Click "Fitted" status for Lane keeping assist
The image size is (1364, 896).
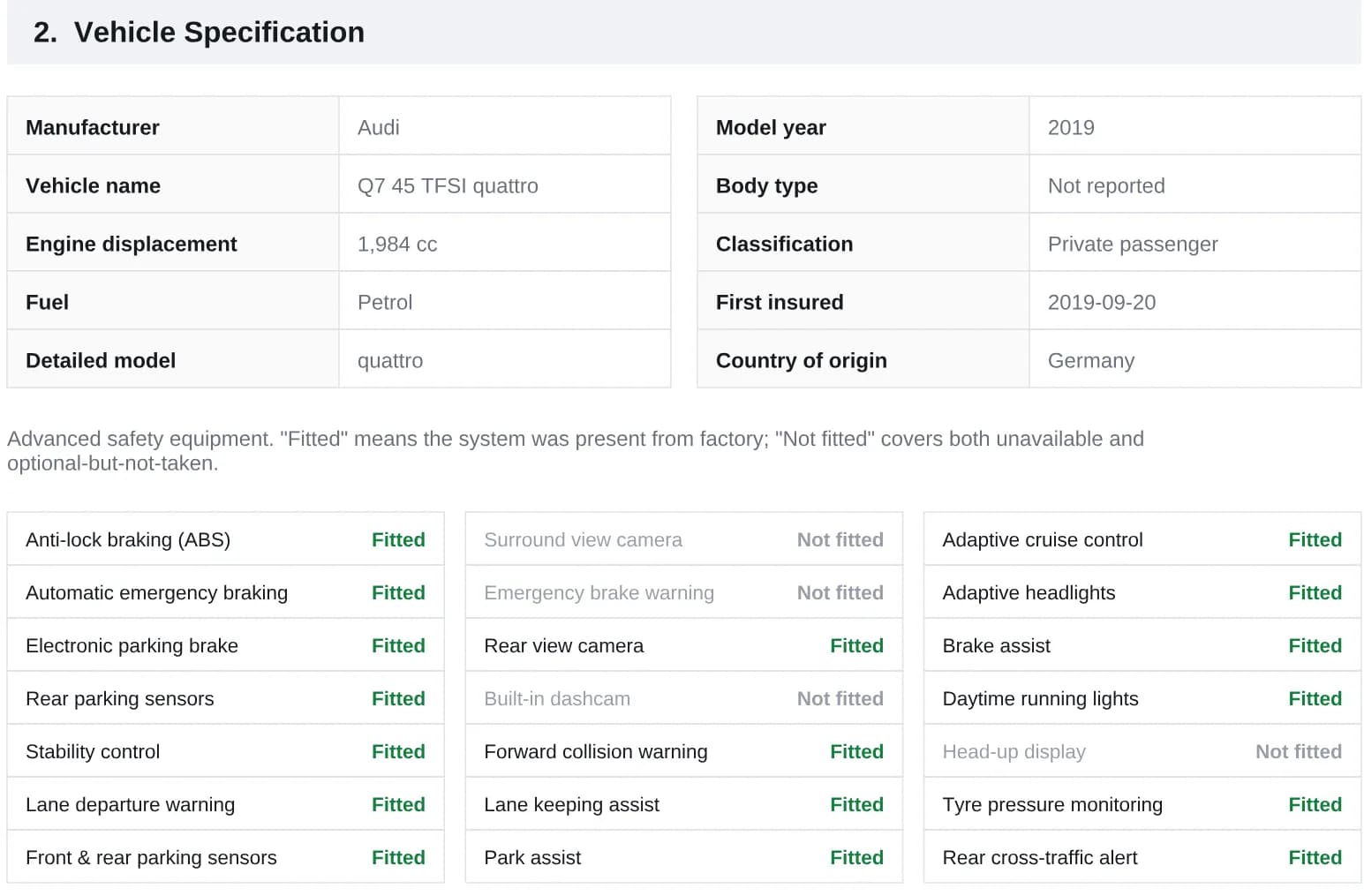tap(856, 804)
